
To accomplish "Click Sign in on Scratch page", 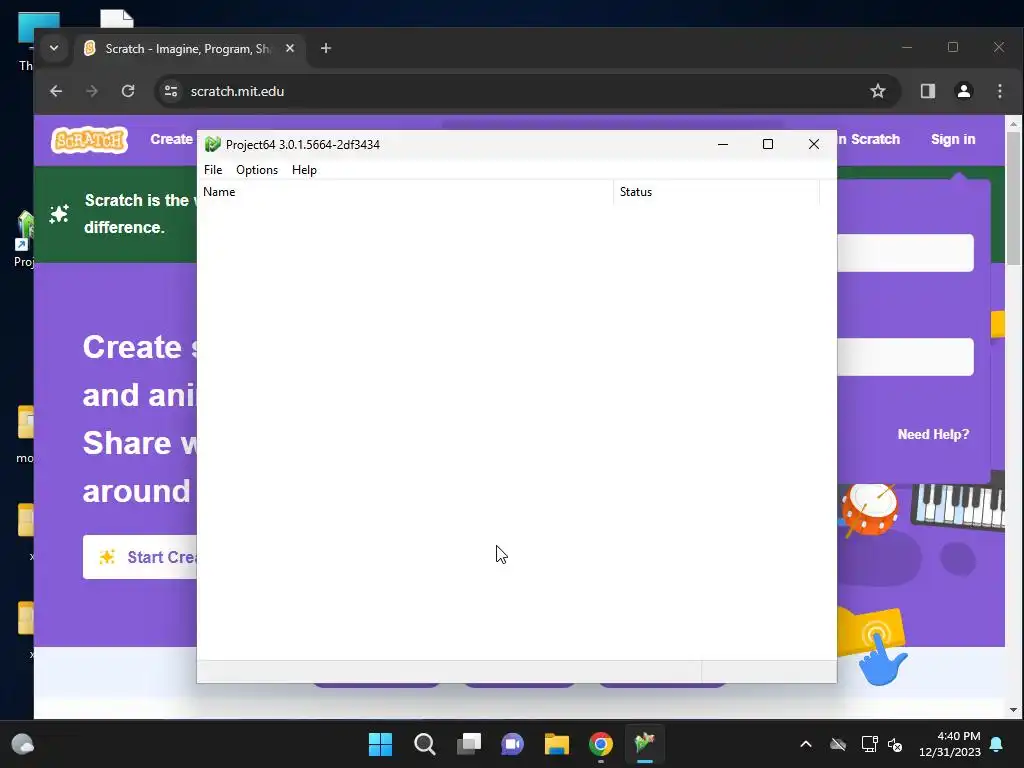I will pyautogui.click(x=953, y=139).
